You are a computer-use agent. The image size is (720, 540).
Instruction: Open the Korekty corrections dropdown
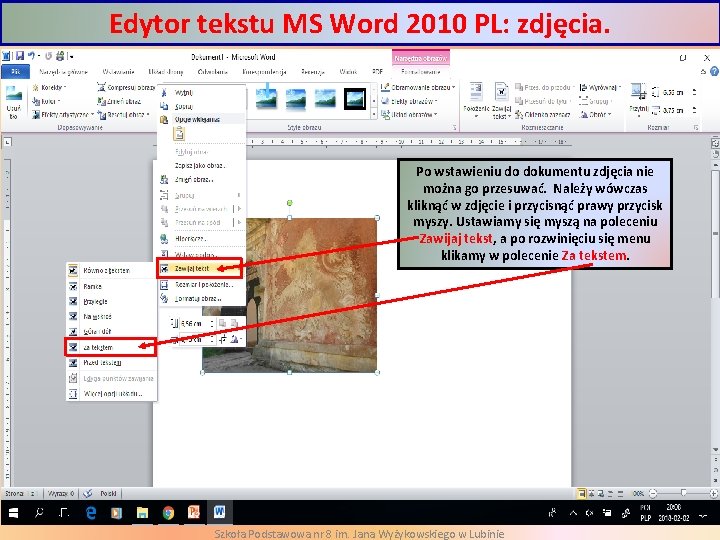pos(49,87)
